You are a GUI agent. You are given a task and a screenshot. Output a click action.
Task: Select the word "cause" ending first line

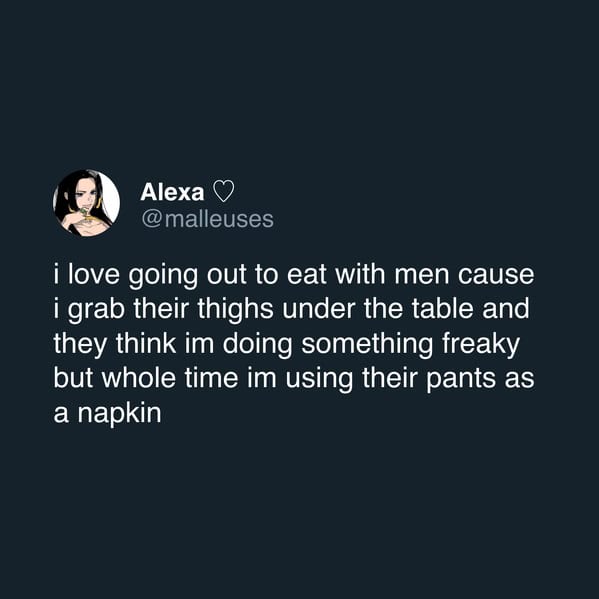[495, 275]
